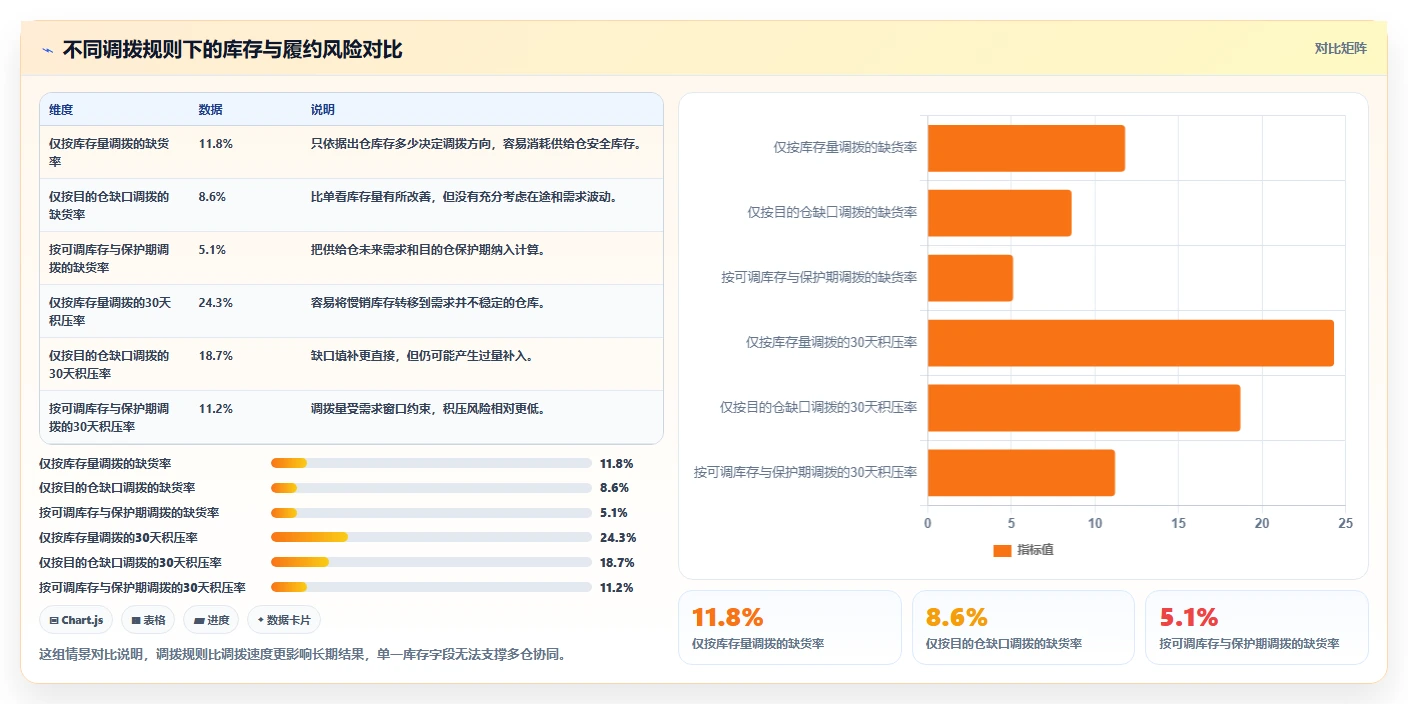Click the x-axis tick label 25
This screenshot has width=1408, height=704.
pyautogui.click(x=1345, y=524)
